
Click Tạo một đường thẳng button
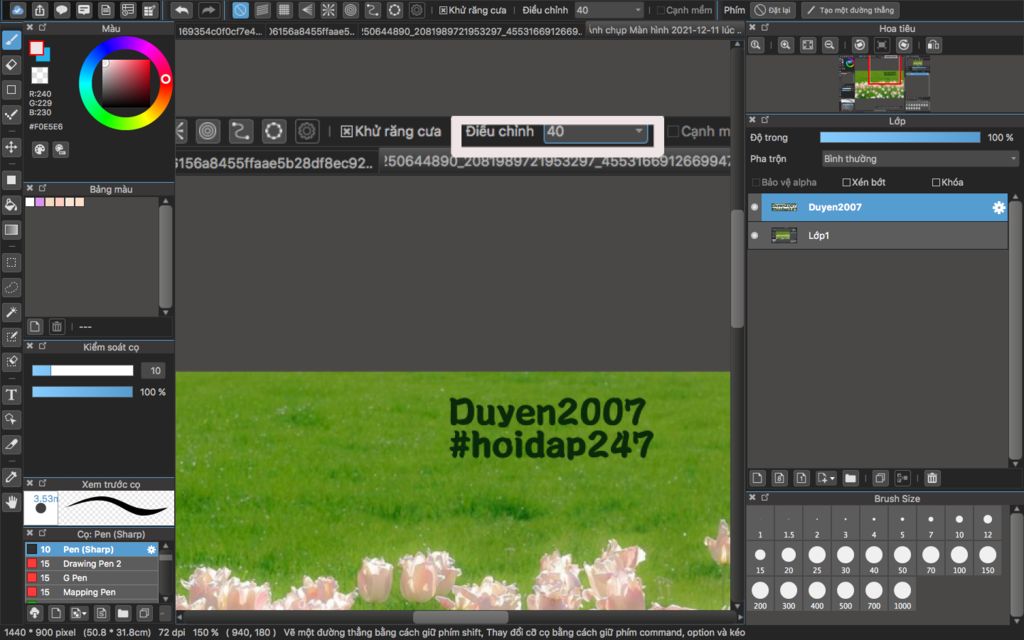pos(851,10)
